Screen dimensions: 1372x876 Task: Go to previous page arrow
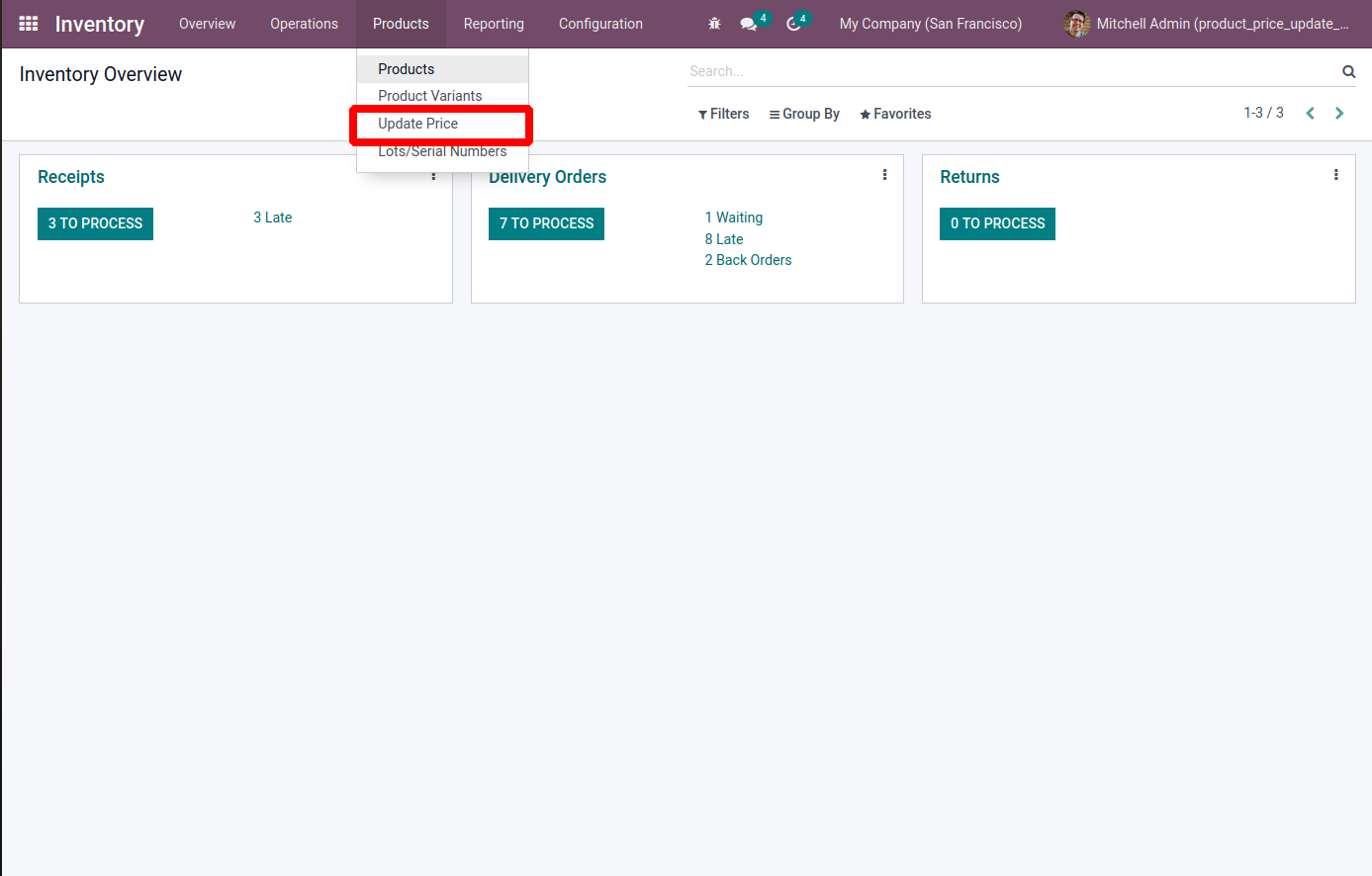click(x=1310, y=114)
